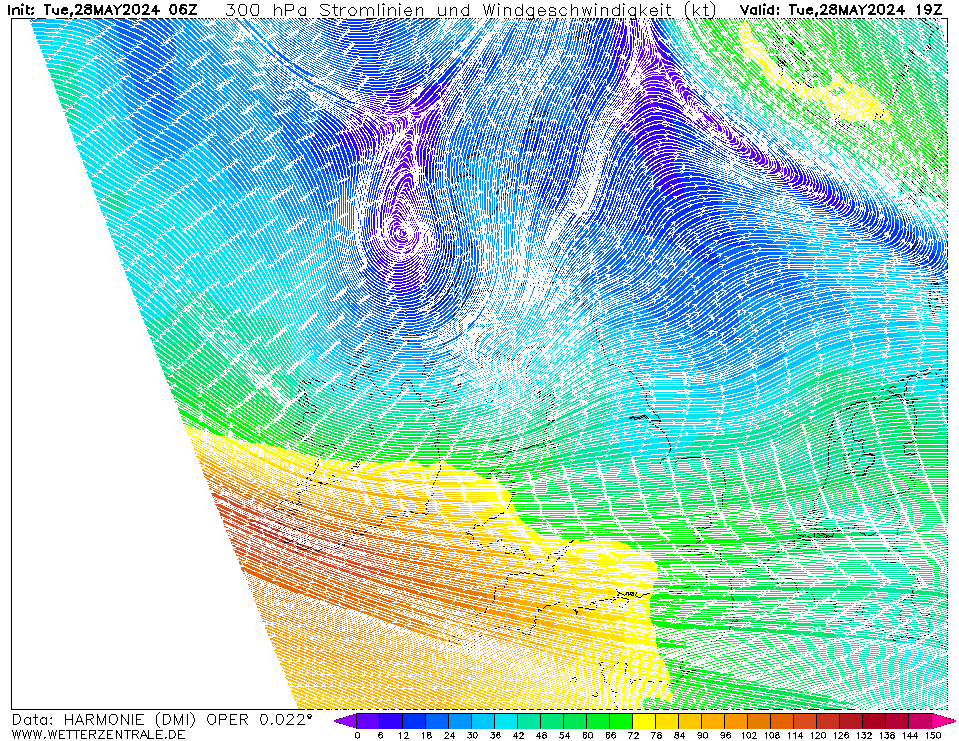The image size is (959, 741).
Task: Click the 72 label on the color scale
Action: point(633,735)
